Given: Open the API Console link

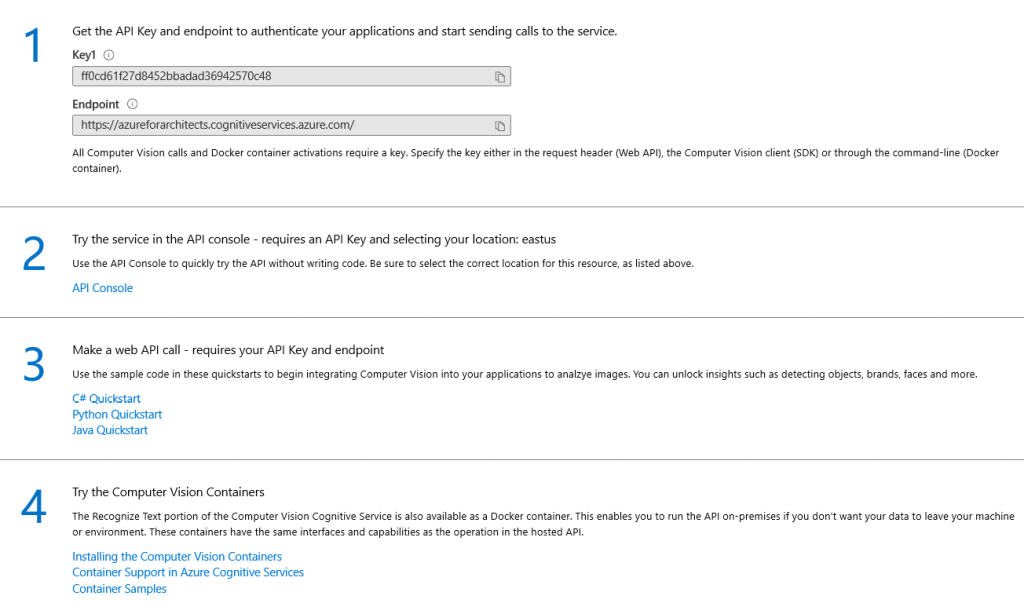Looking at the screenshot, I should 102,288.
